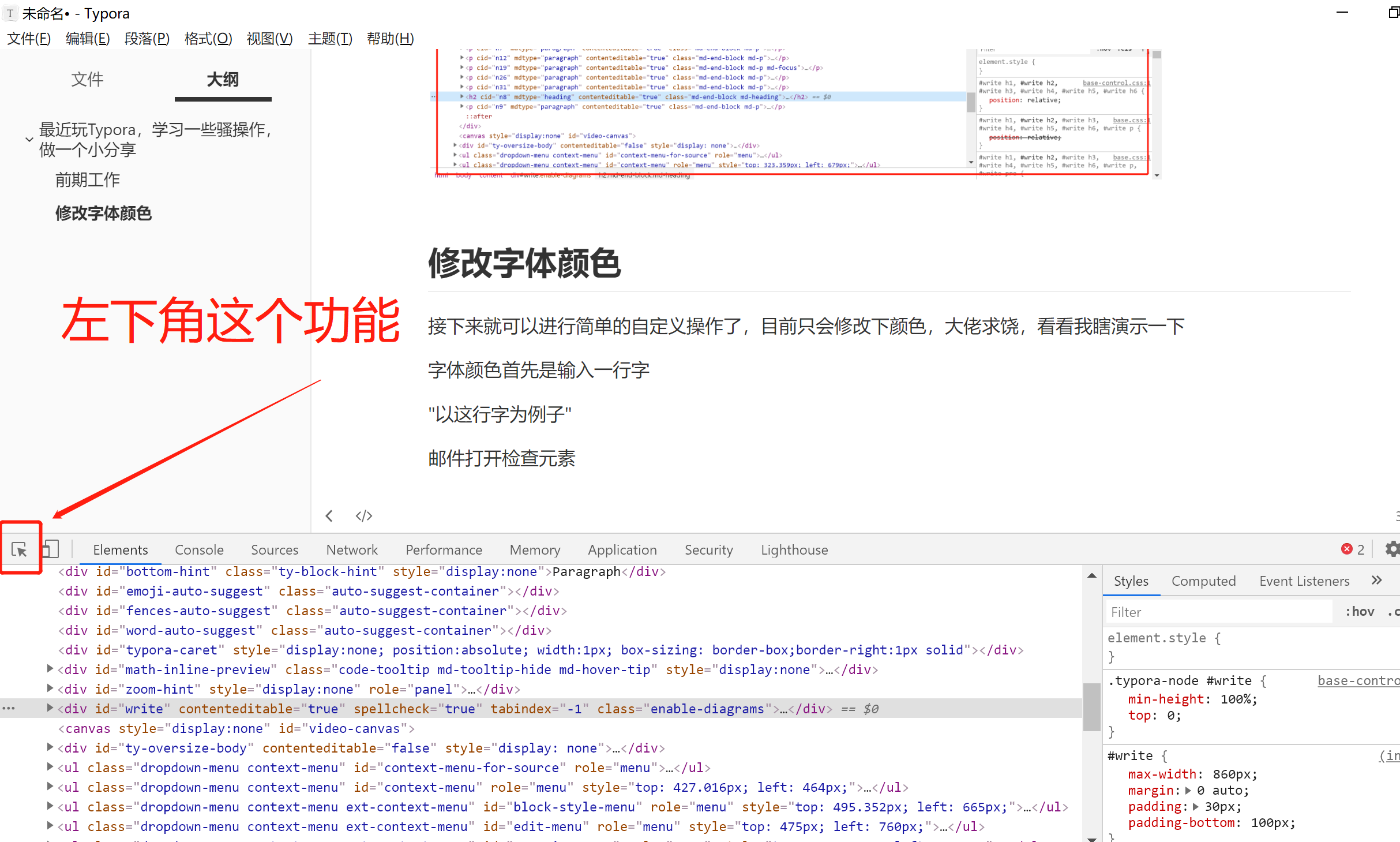Image resolution: width=1400 pixels, height=842 pixels.
Task: Switch to the Console tab
Action: pyautogui.click(x=199, y=550)
